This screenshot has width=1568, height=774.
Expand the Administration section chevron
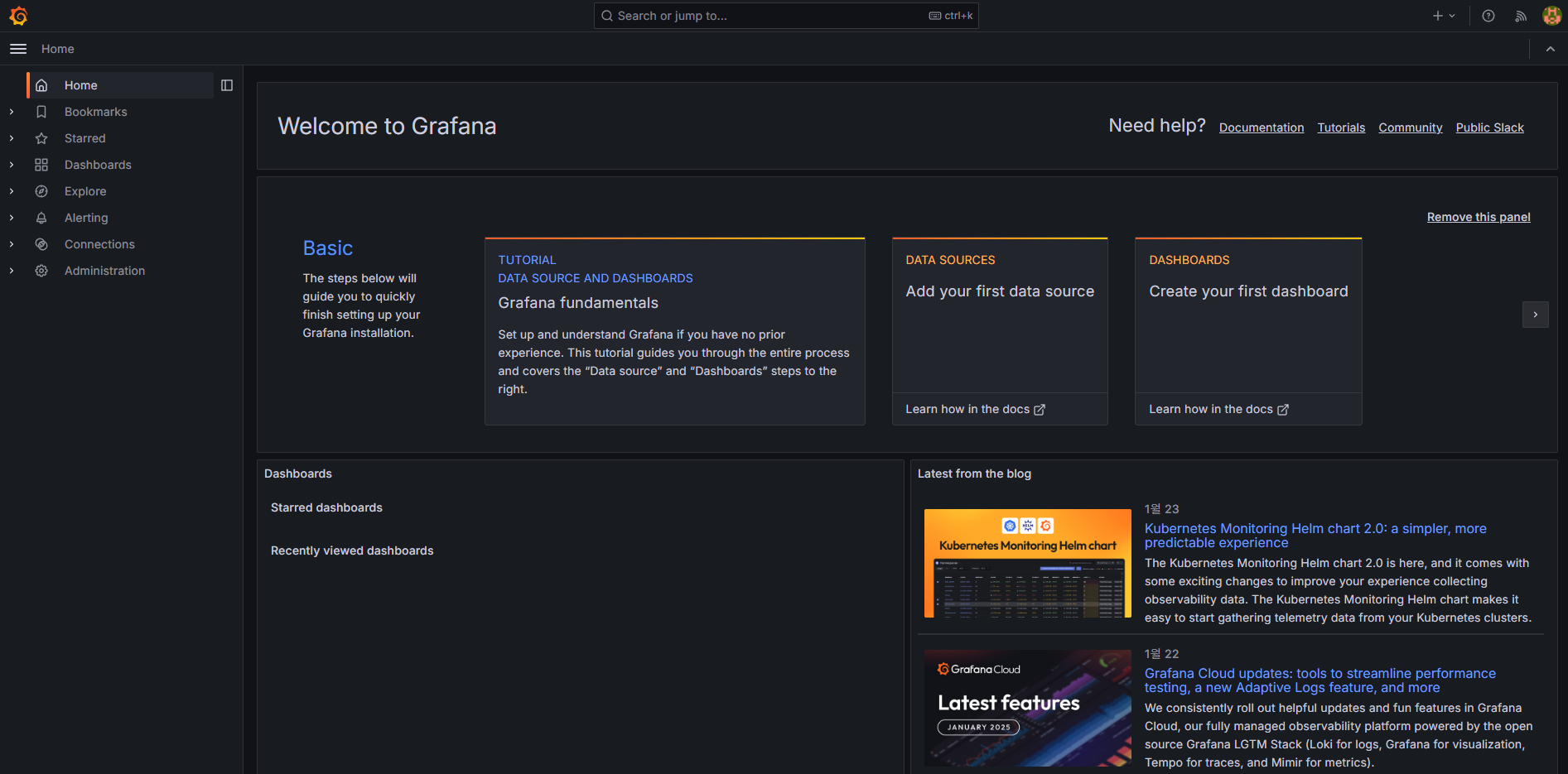[12, 271]
